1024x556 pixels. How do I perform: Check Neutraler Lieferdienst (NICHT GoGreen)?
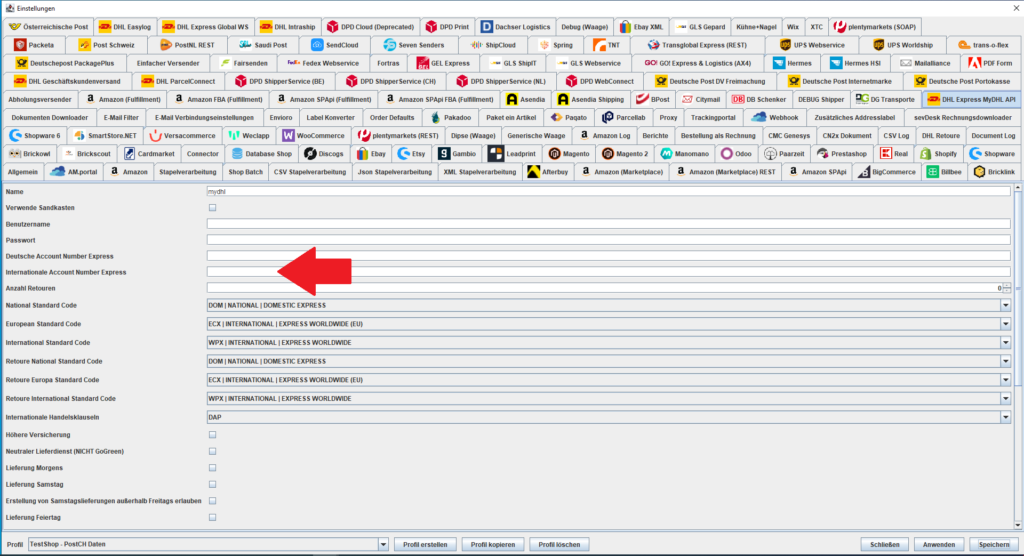pos(212,451)
